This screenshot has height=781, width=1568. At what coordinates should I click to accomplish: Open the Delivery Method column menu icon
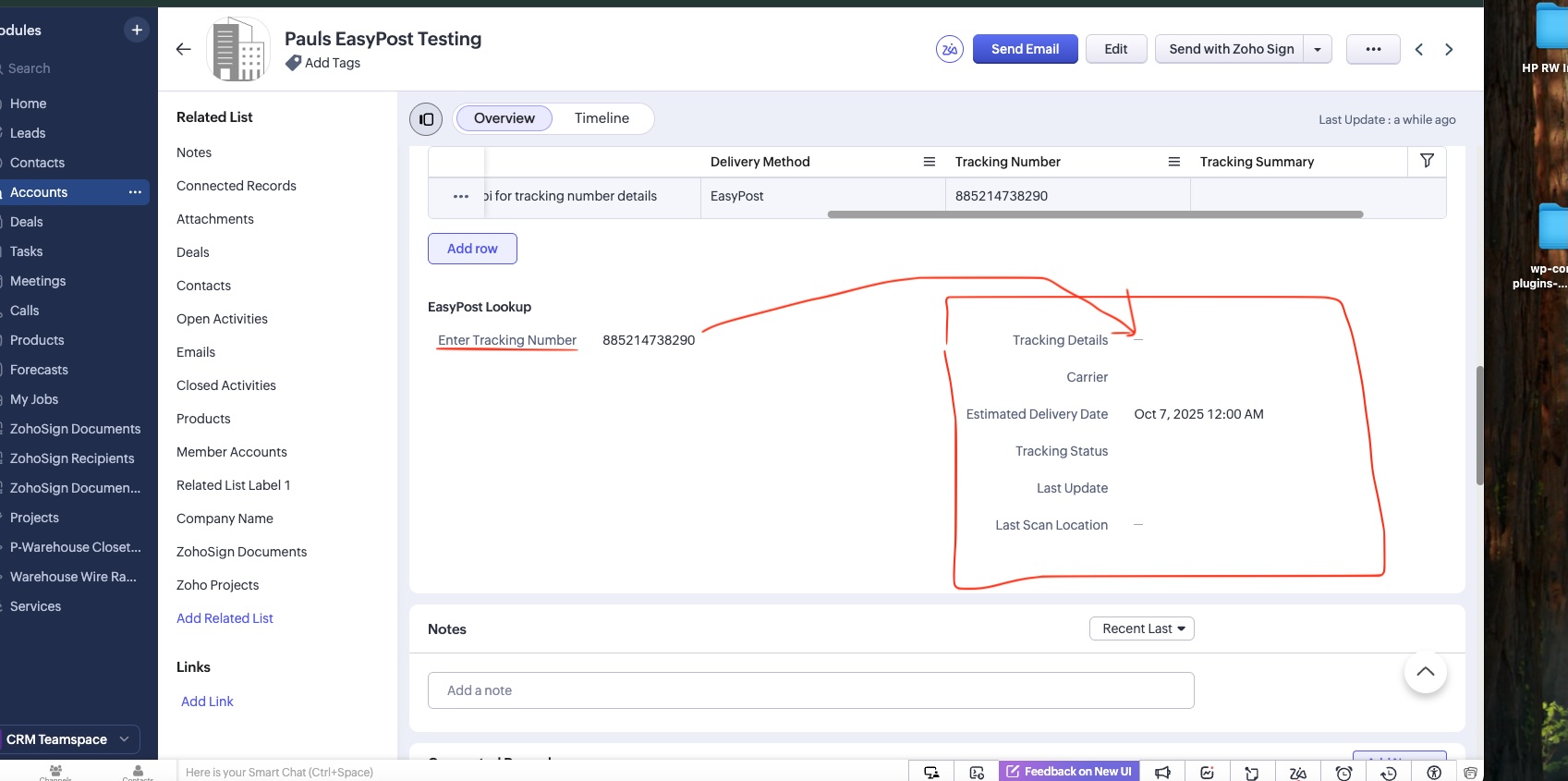tap(930, 162)
